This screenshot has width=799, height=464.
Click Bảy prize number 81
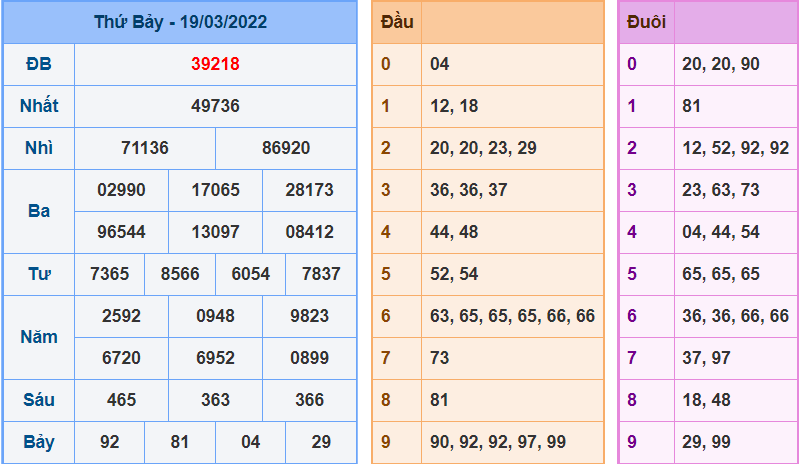click(180, 442)
